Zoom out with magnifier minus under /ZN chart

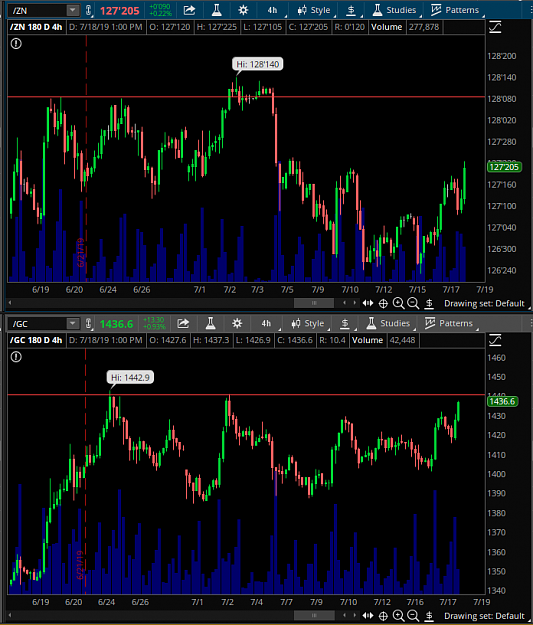click(413, 303)
